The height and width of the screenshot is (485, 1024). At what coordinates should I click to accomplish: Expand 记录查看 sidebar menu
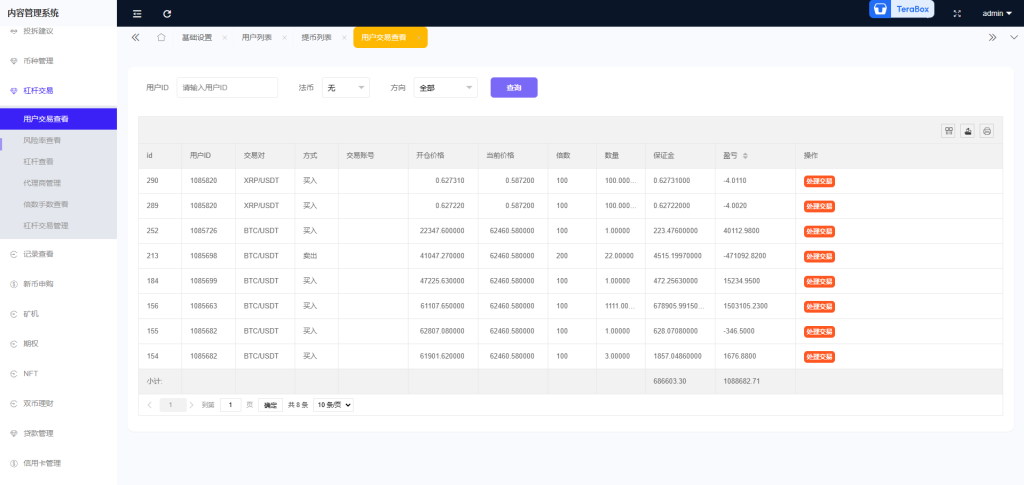(39, 253)
